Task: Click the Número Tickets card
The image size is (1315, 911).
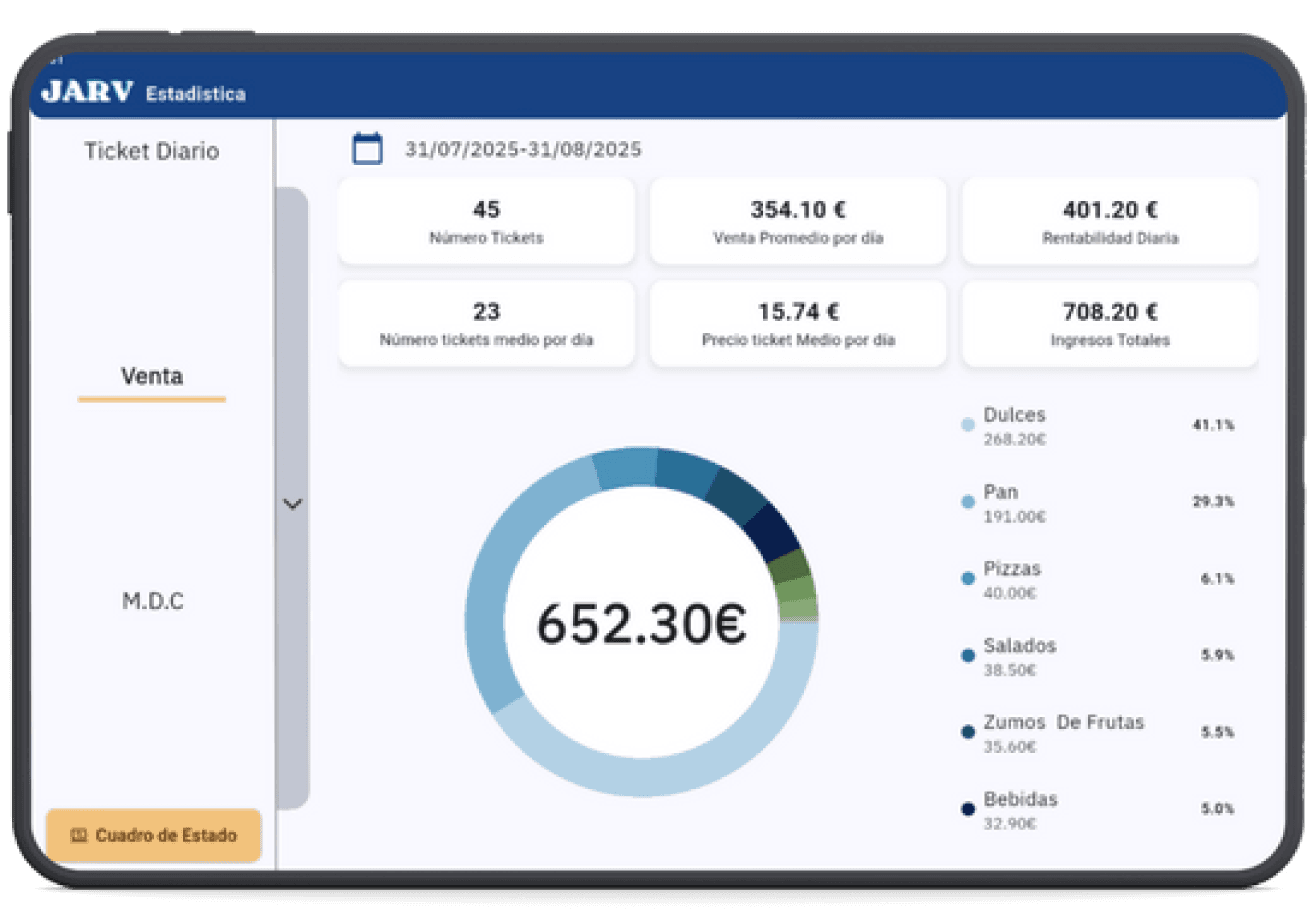Action: tap(486, 222)
